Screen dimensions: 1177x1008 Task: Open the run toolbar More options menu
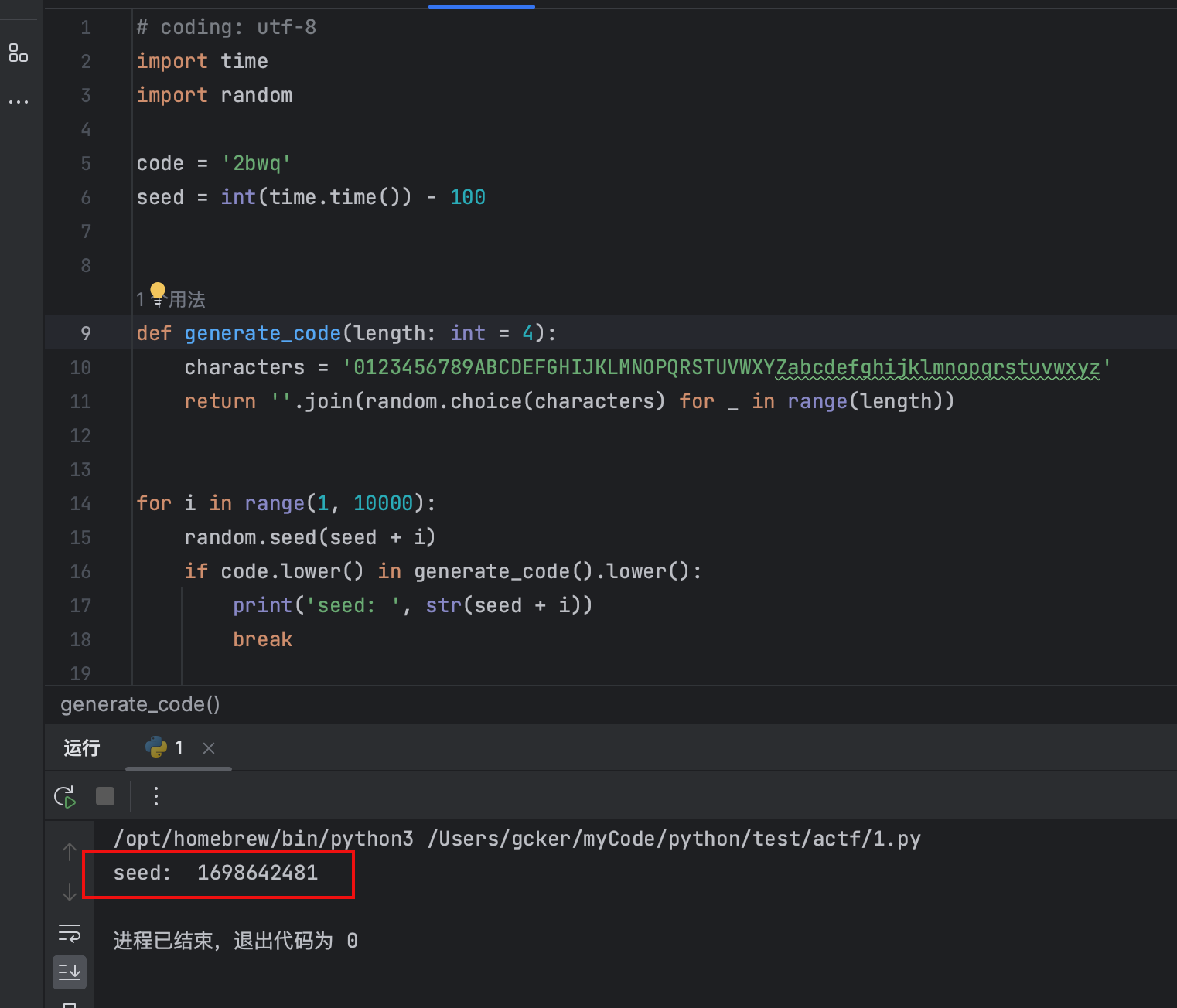pyautogui.click(x=156, y=796)
